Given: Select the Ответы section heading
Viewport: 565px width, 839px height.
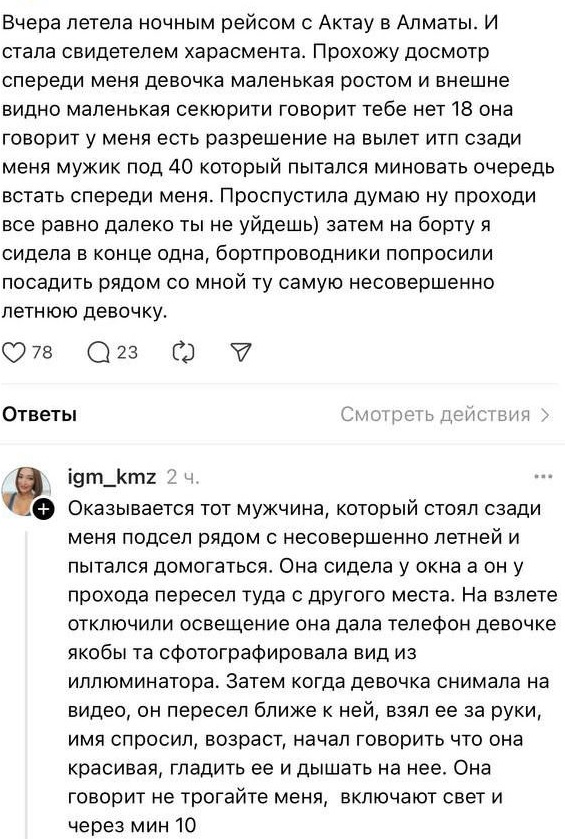Looking at the screenshot, I should pyautogui.click(x=40, y=415).
